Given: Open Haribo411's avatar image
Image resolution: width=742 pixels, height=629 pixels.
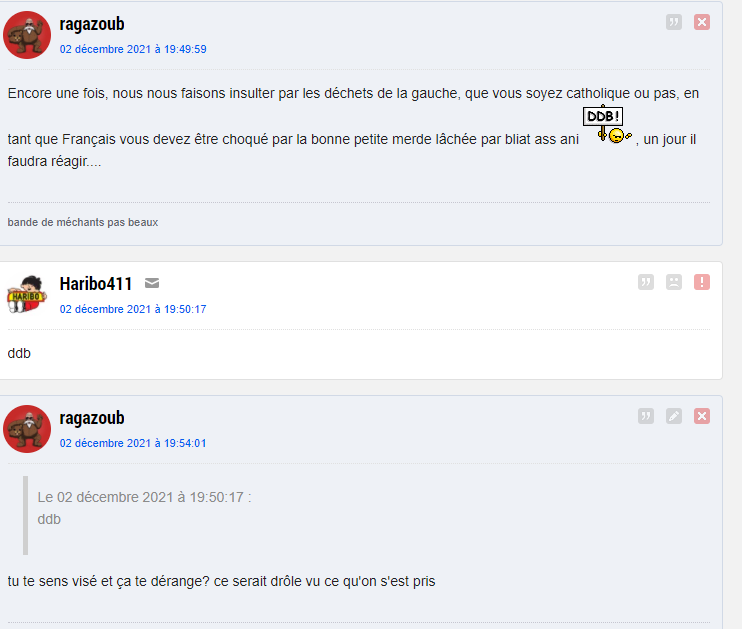Looking at the screenshot, I should click(x=27, y=294).
